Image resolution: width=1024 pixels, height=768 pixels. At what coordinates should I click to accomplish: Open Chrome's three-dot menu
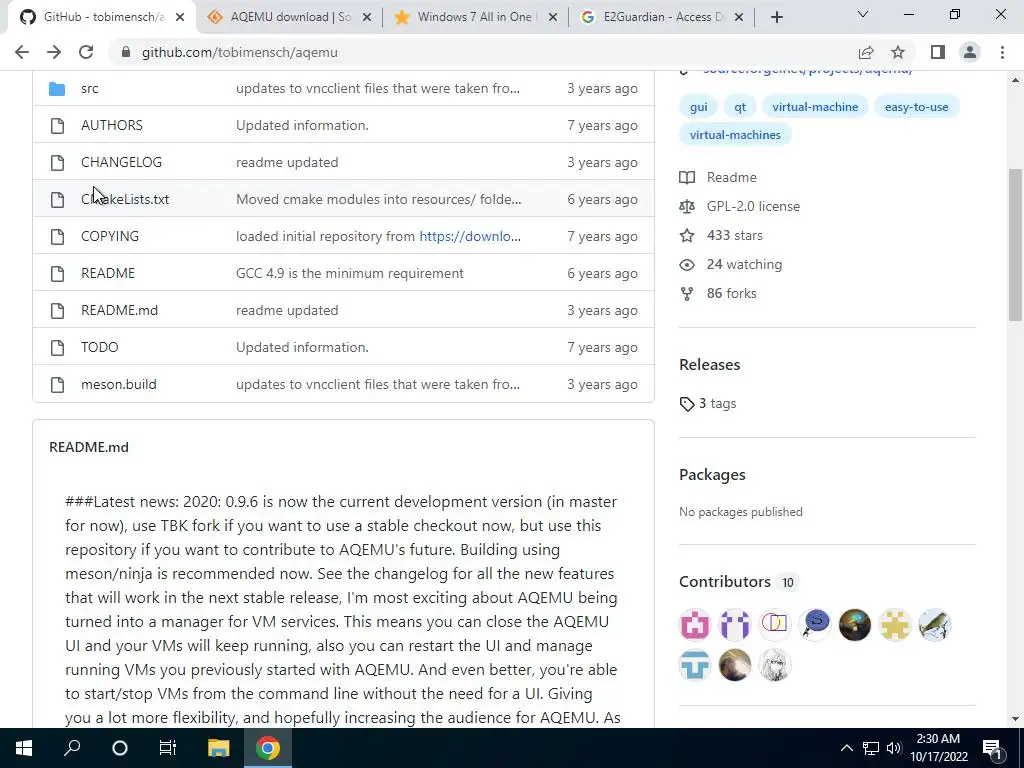tap(1002, 52)
